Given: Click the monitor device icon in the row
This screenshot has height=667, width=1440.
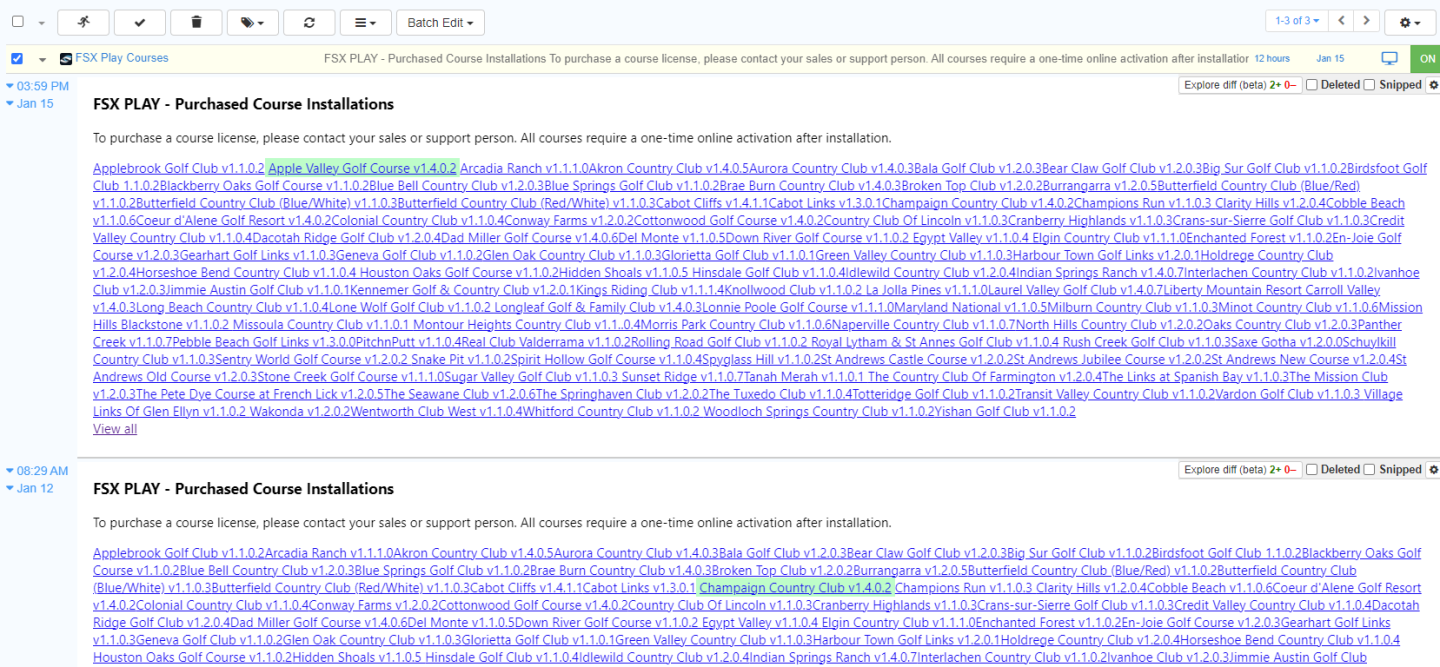Looking at the screenshot, I should coord(1389,59).
